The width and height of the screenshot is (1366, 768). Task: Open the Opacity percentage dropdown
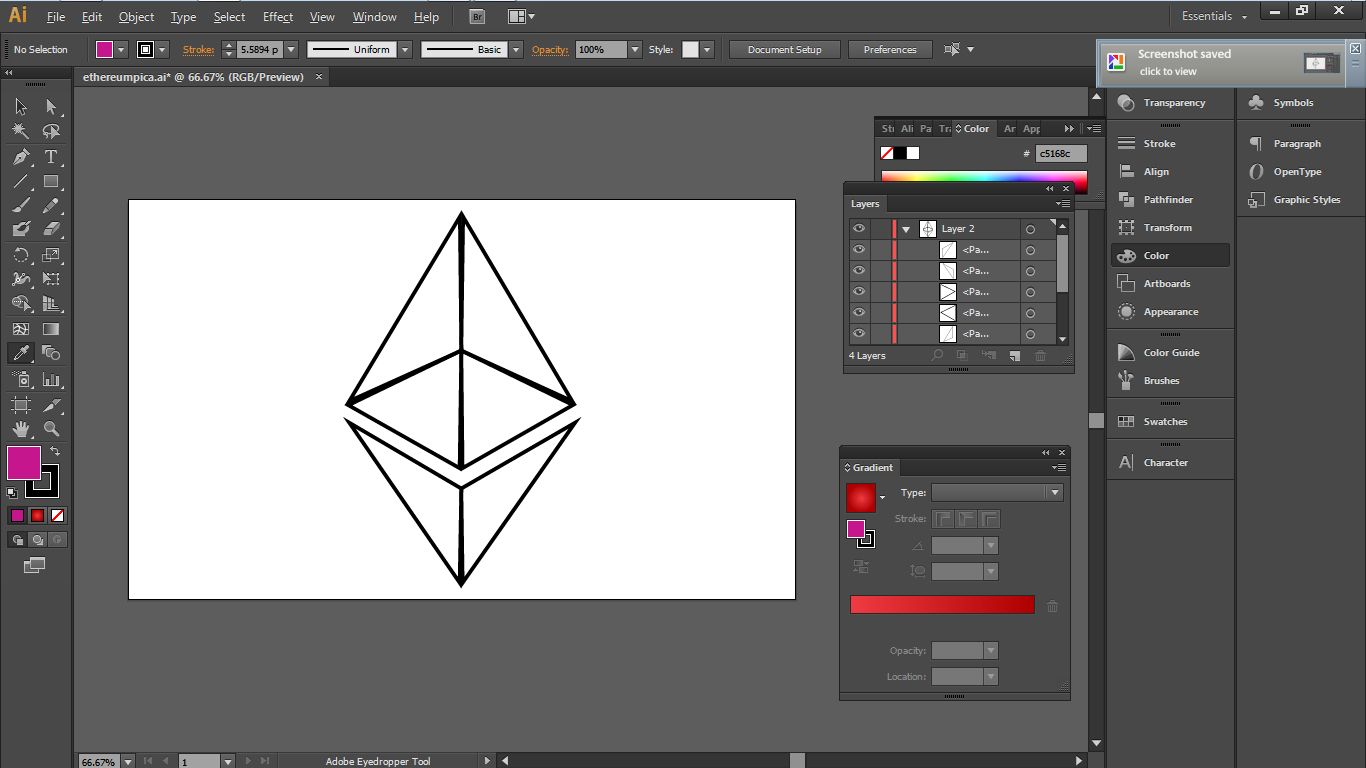[634, 49]
